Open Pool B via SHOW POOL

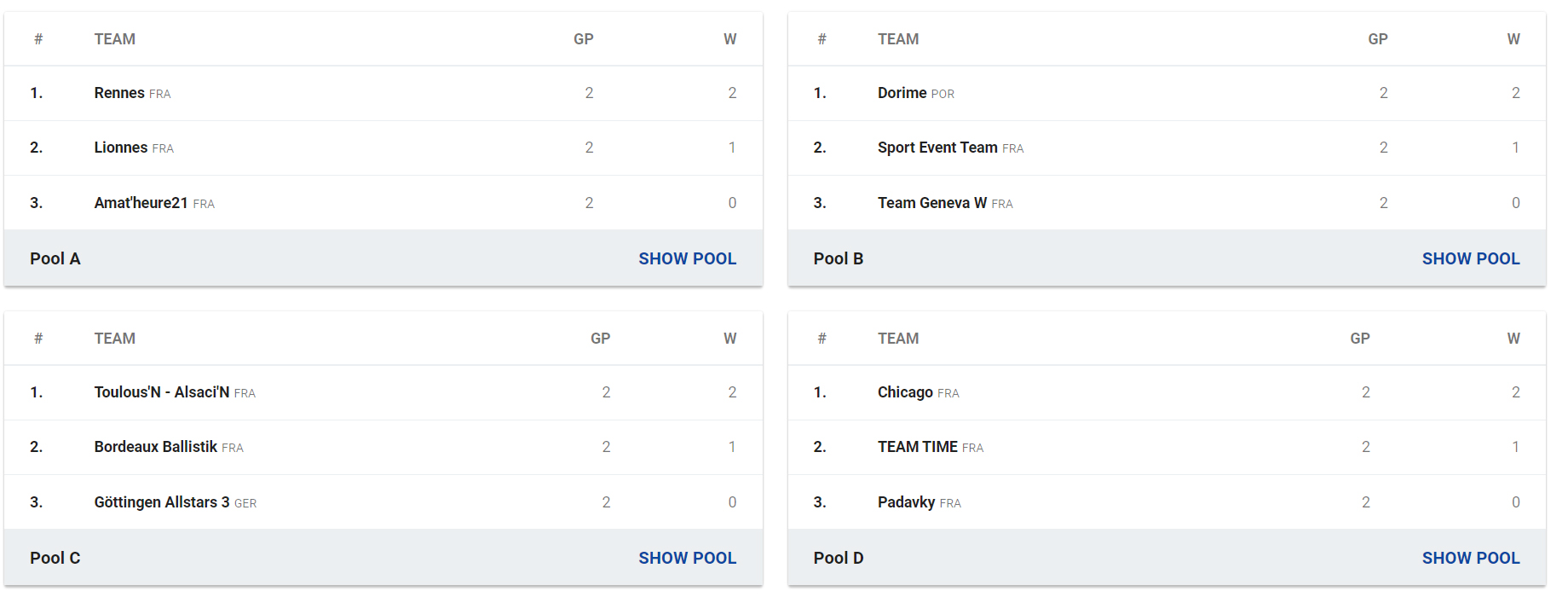coord(1471,258)
